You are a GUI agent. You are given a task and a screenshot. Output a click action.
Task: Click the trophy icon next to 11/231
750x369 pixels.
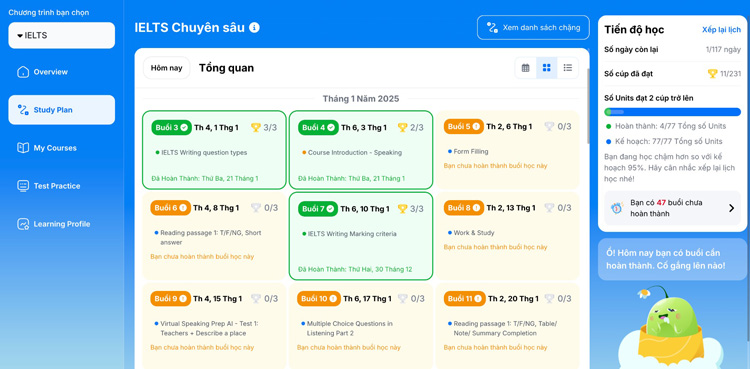point(712,74)
